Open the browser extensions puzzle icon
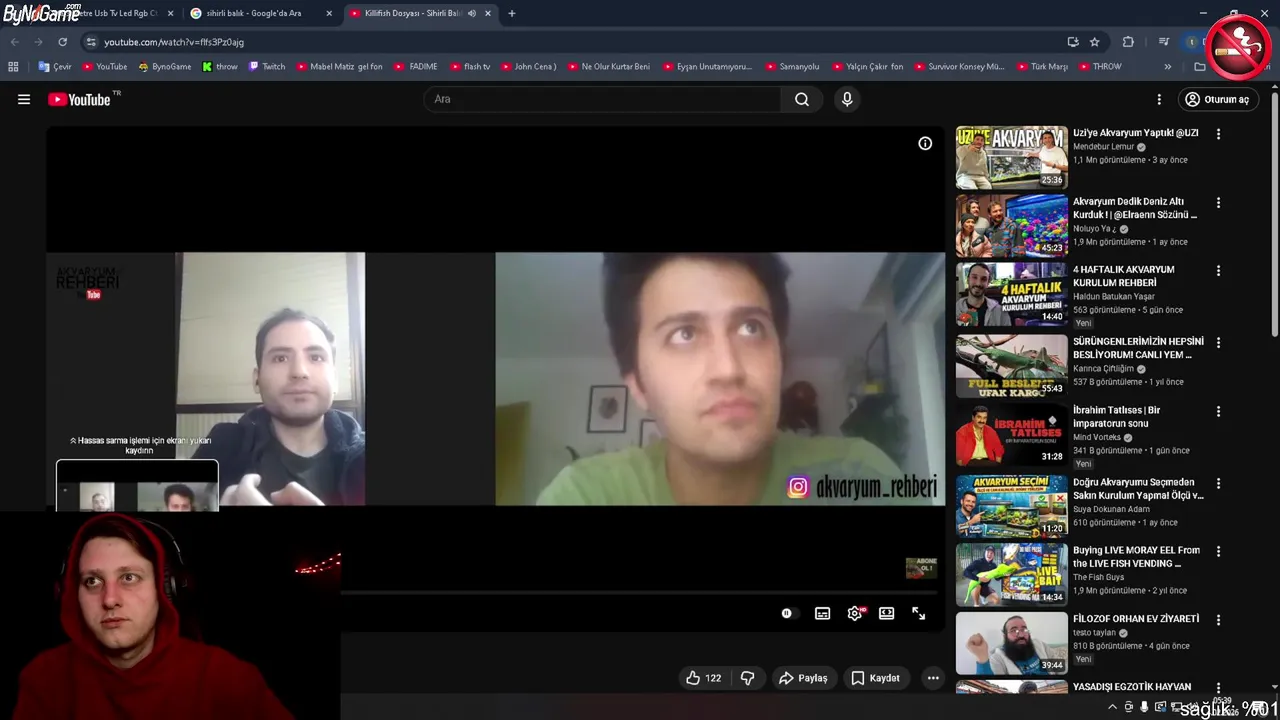Viewport: 1280px width, 720px height. pos(1128,42)
